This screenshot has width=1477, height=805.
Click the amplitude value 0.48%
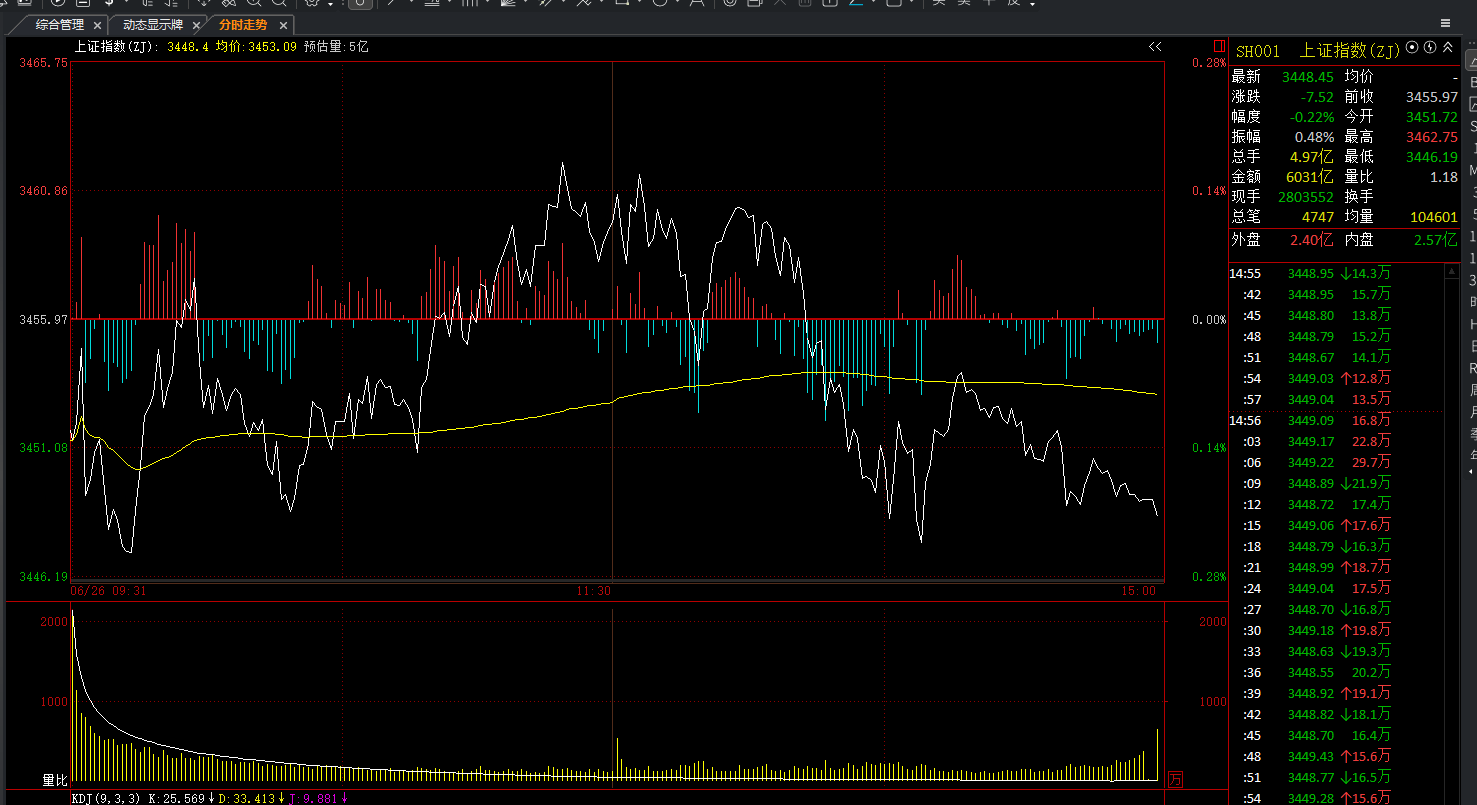(x=1314, y=137)
